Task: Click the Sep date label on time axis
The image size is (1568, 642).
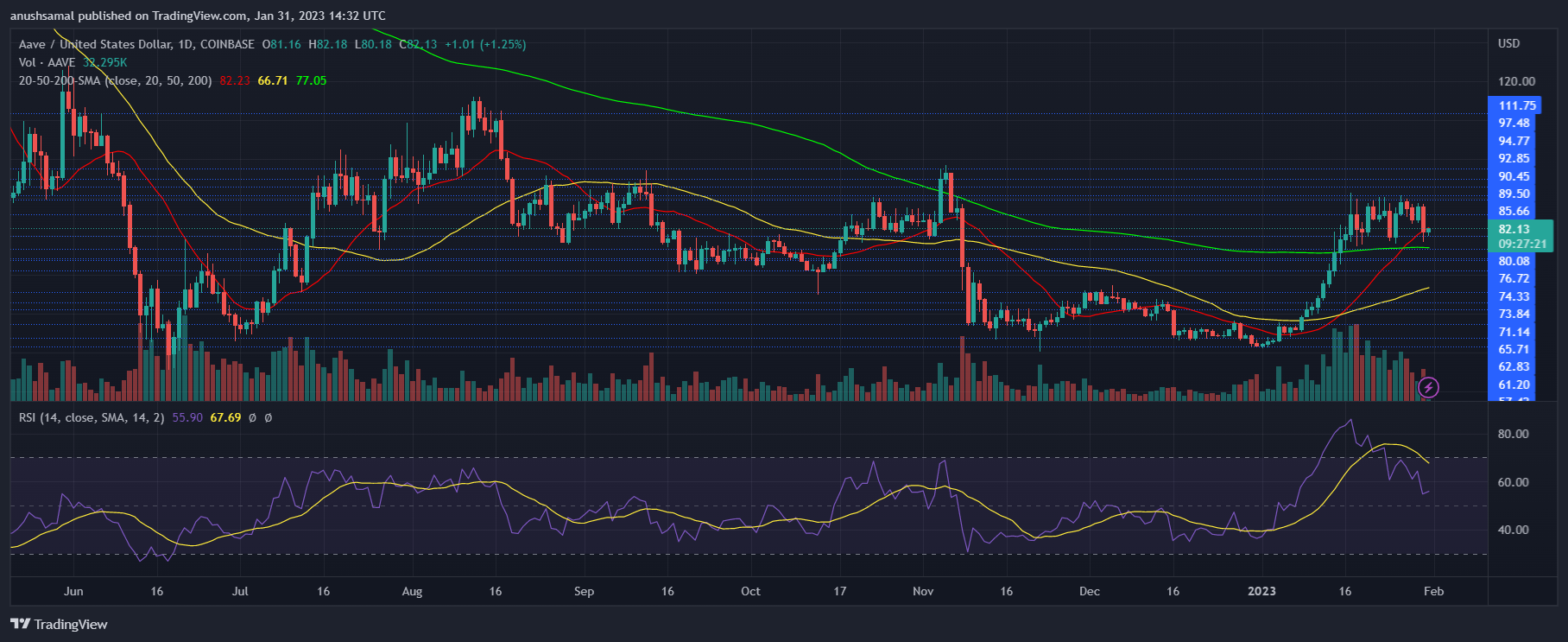Action: [584, 591]
